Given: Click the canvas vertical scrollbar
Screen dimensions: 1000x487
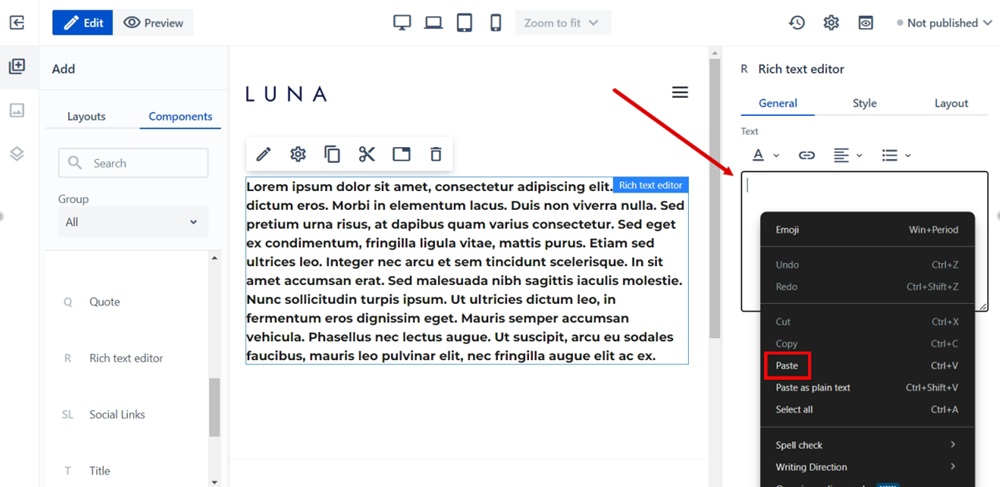Looking at the screenshot, I should 714,198.
